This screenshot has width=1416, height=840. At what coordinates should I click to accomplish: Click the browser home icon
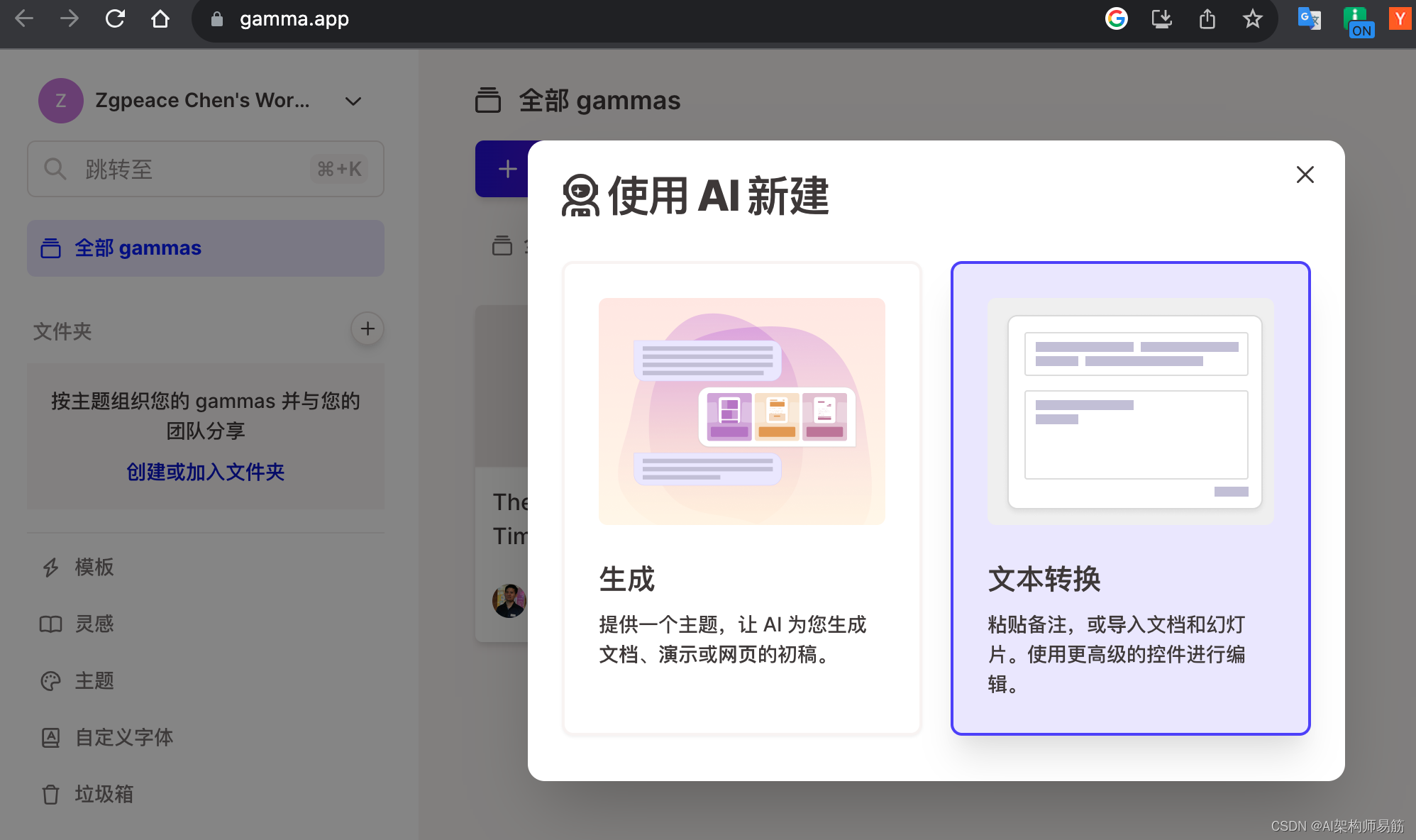click(x=160, y=19)
